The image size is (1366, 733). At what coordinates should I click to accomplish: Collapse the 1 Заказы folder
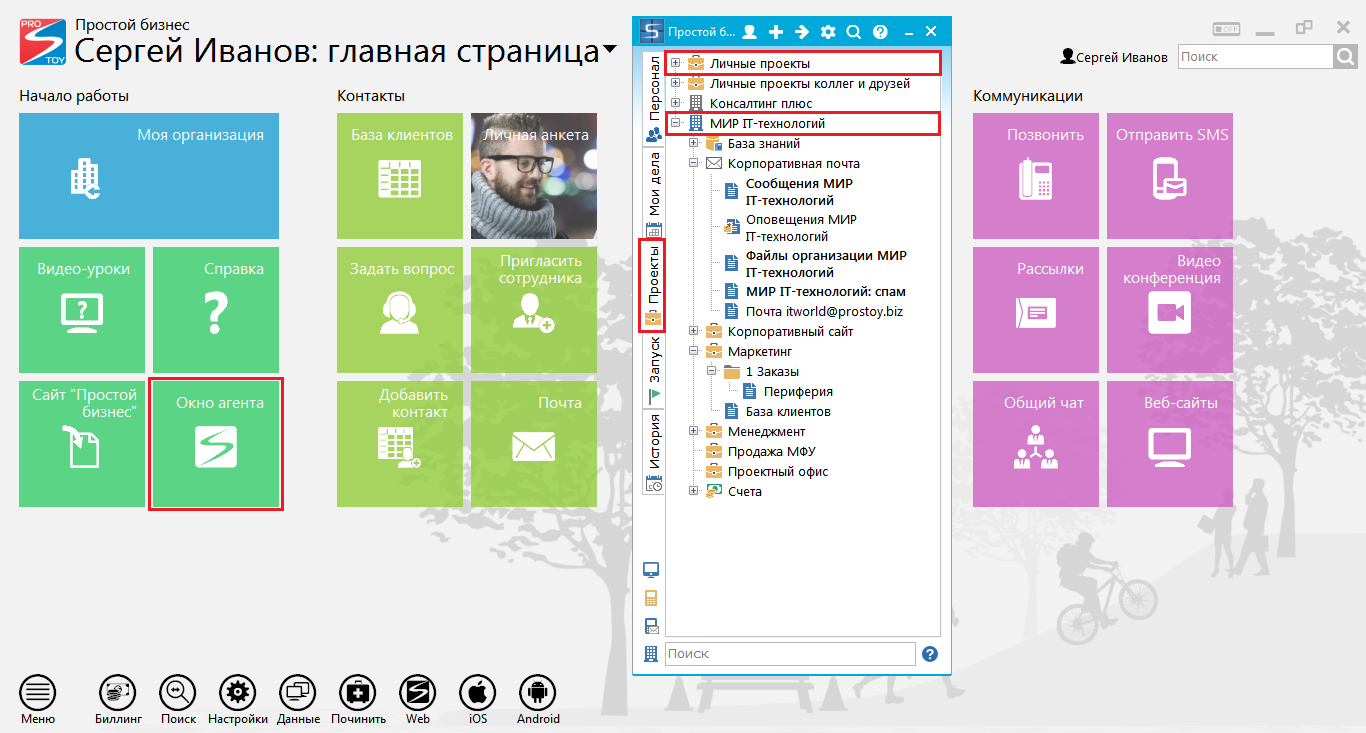(712, 371)
